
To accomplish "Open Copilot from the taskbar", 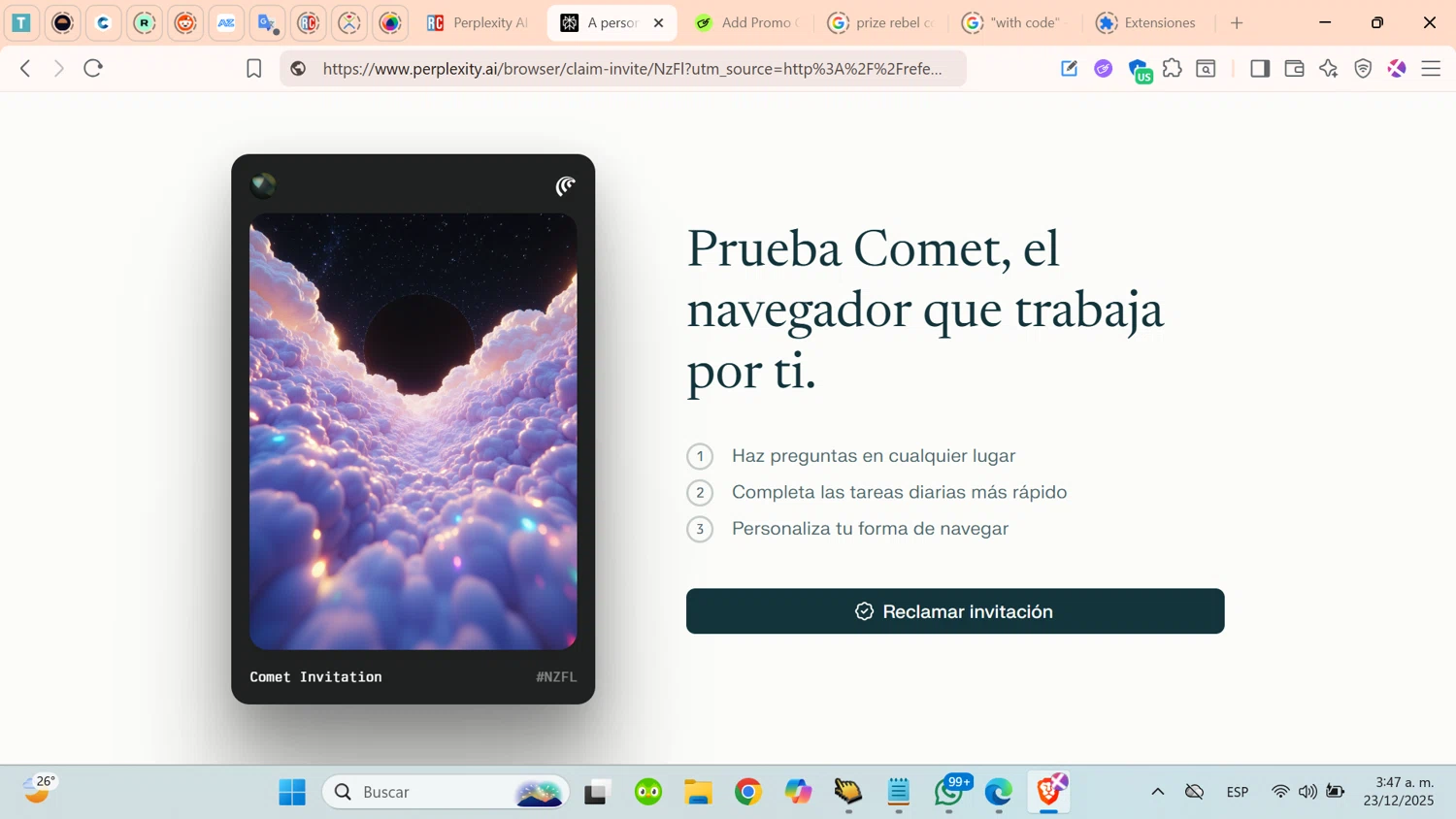I will (799, 793).
